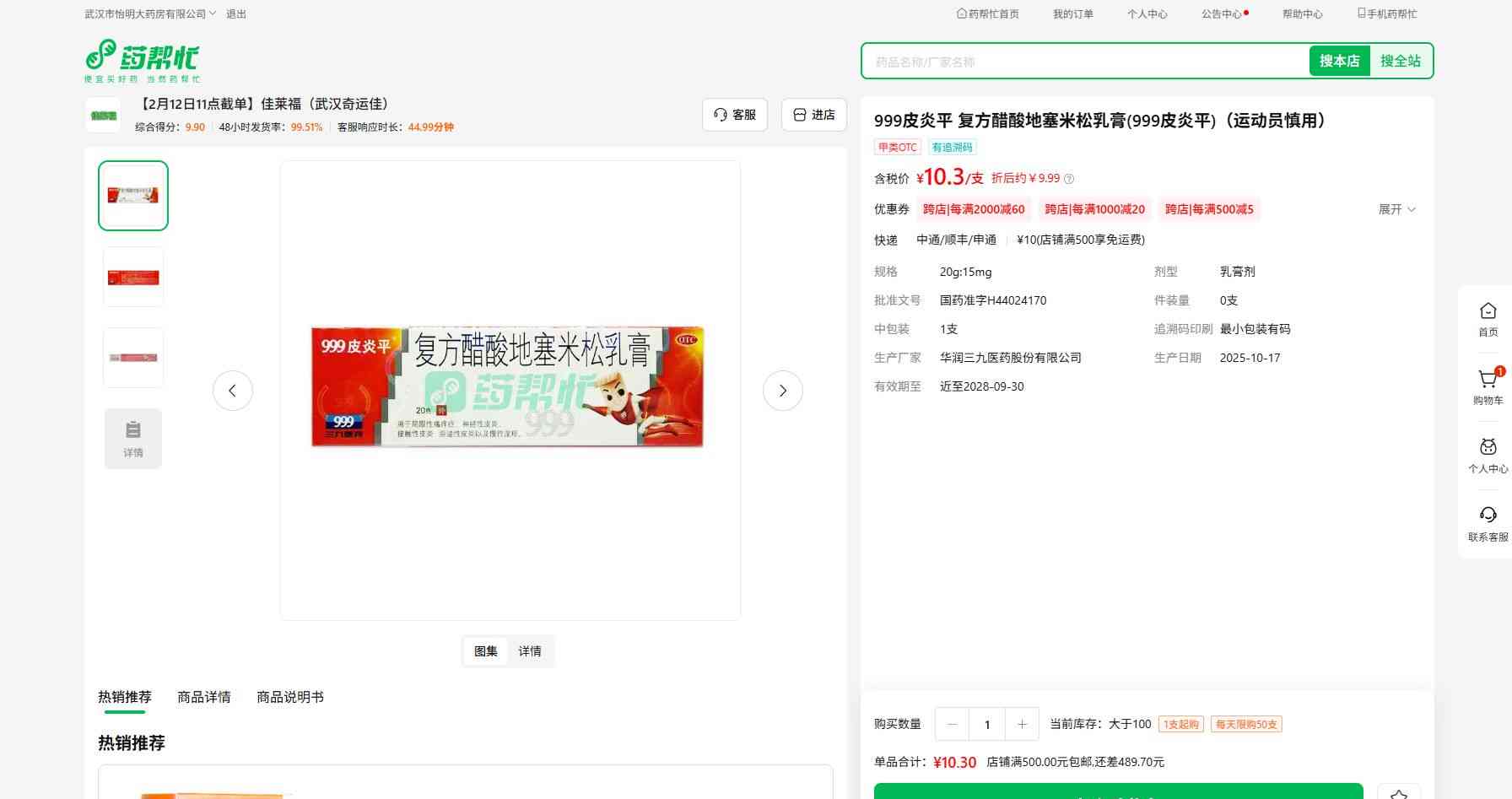This screenshot has width=1512, height=799.
Task: Open 详情 icon below the thumbnails
Action: tap(133, 439)
